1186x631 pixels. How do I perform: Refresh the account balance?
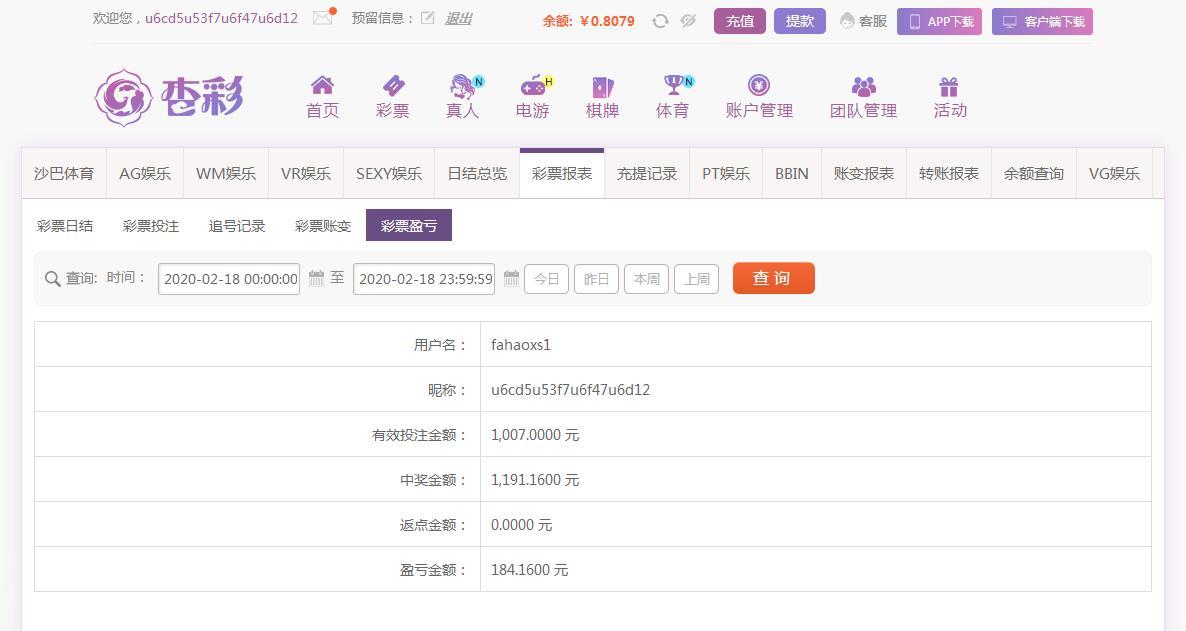(660, 21)
